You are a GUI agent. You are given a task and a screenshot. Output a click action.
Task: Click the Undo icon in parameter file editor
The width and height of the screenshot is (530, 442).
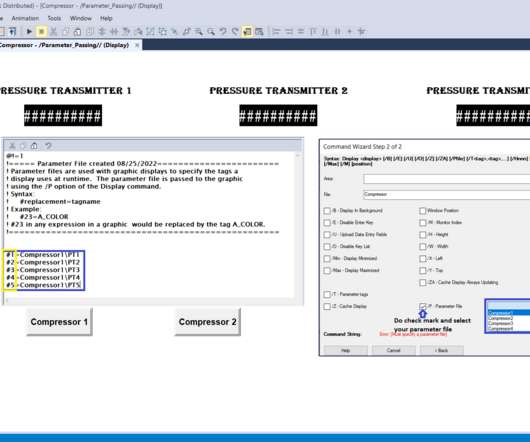tap(48, 146)
